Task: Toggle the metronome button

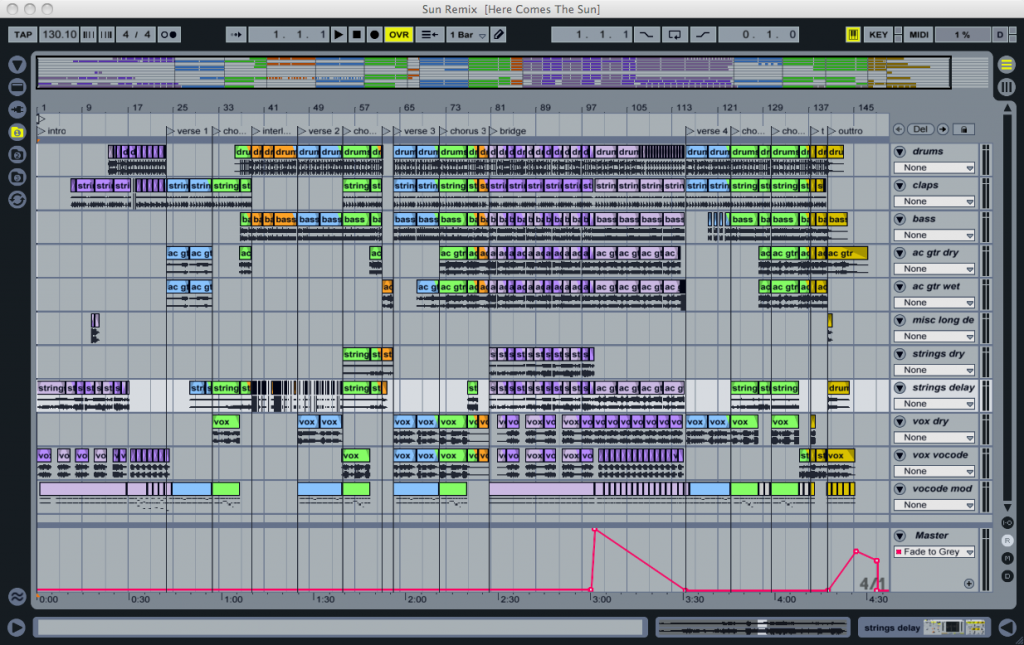Action: [168, 35]
